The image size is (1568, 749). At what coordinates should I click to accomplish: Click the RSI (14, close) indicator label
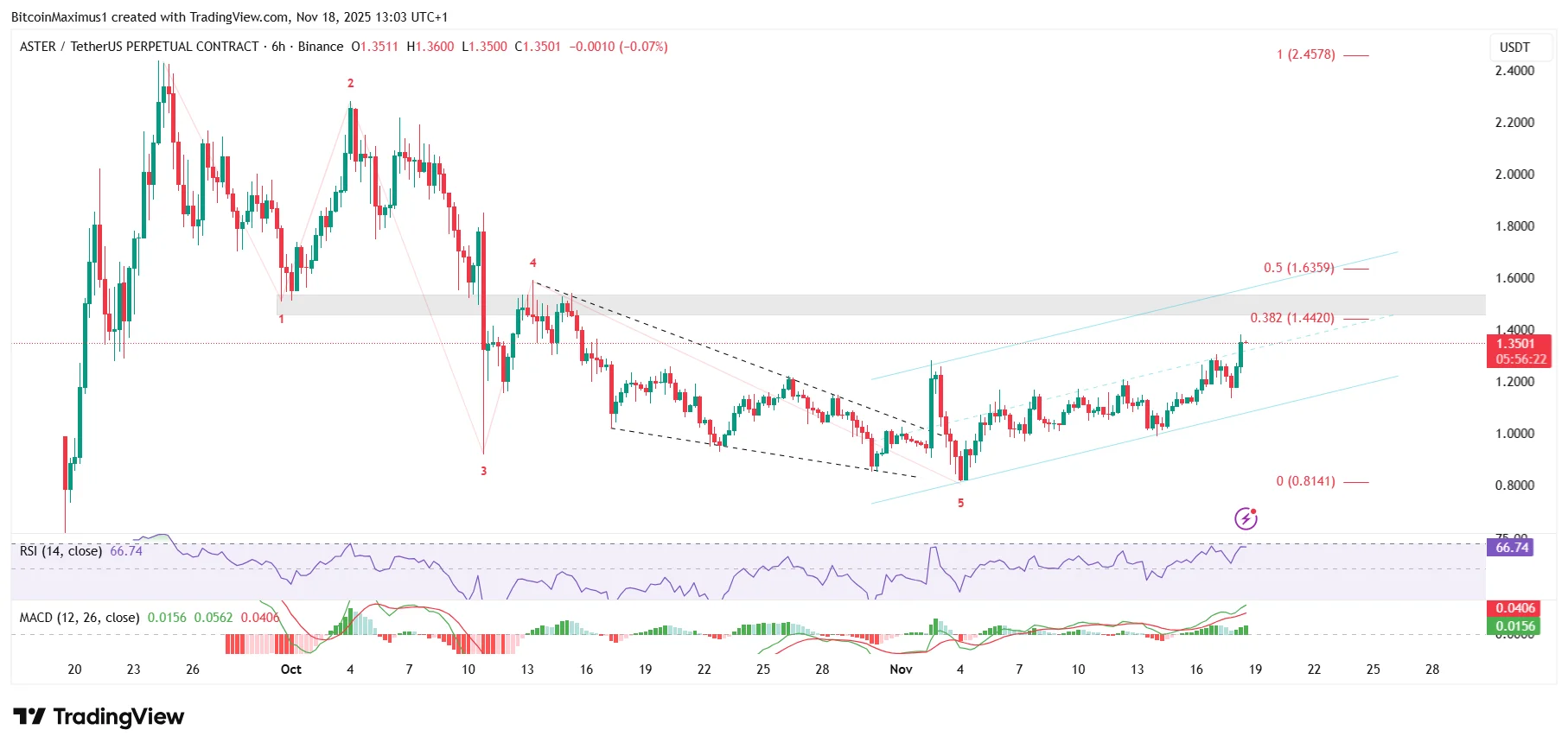coord(61,551)
